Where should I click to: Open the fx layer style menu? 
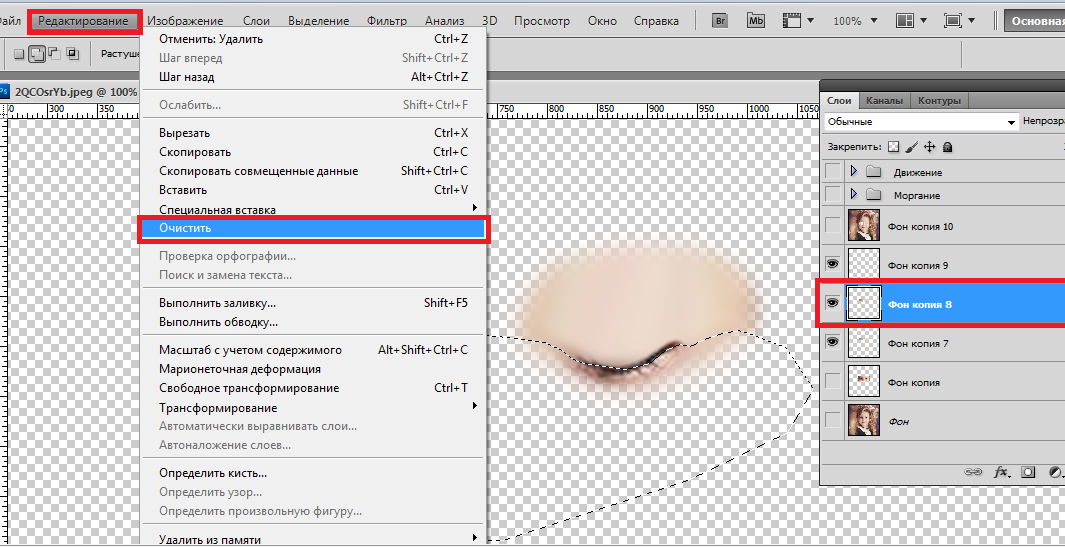tap(1001, 472)
